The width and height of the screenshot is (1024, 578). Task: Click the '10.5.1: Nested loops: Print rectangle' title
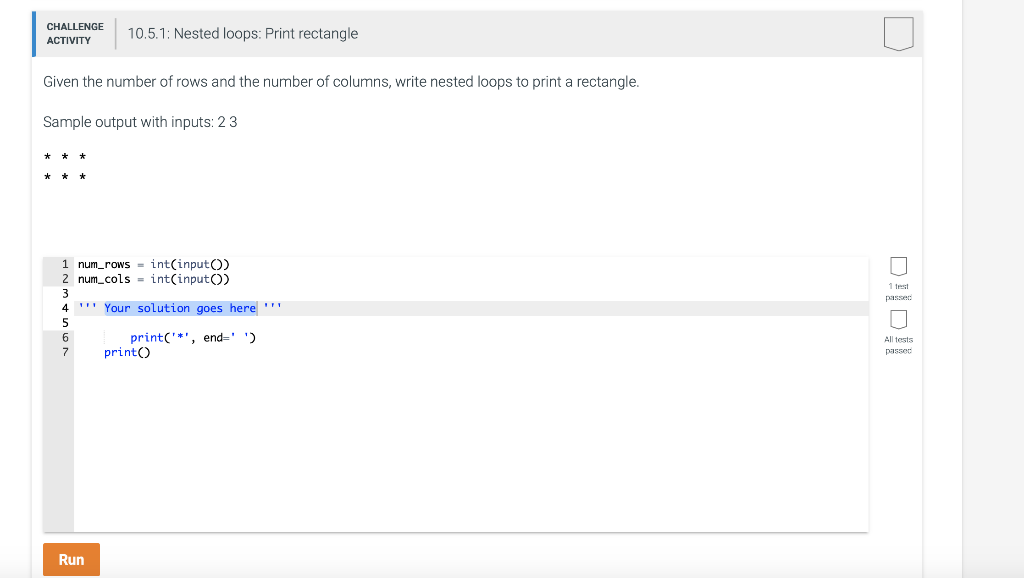[x=242, y=33]
